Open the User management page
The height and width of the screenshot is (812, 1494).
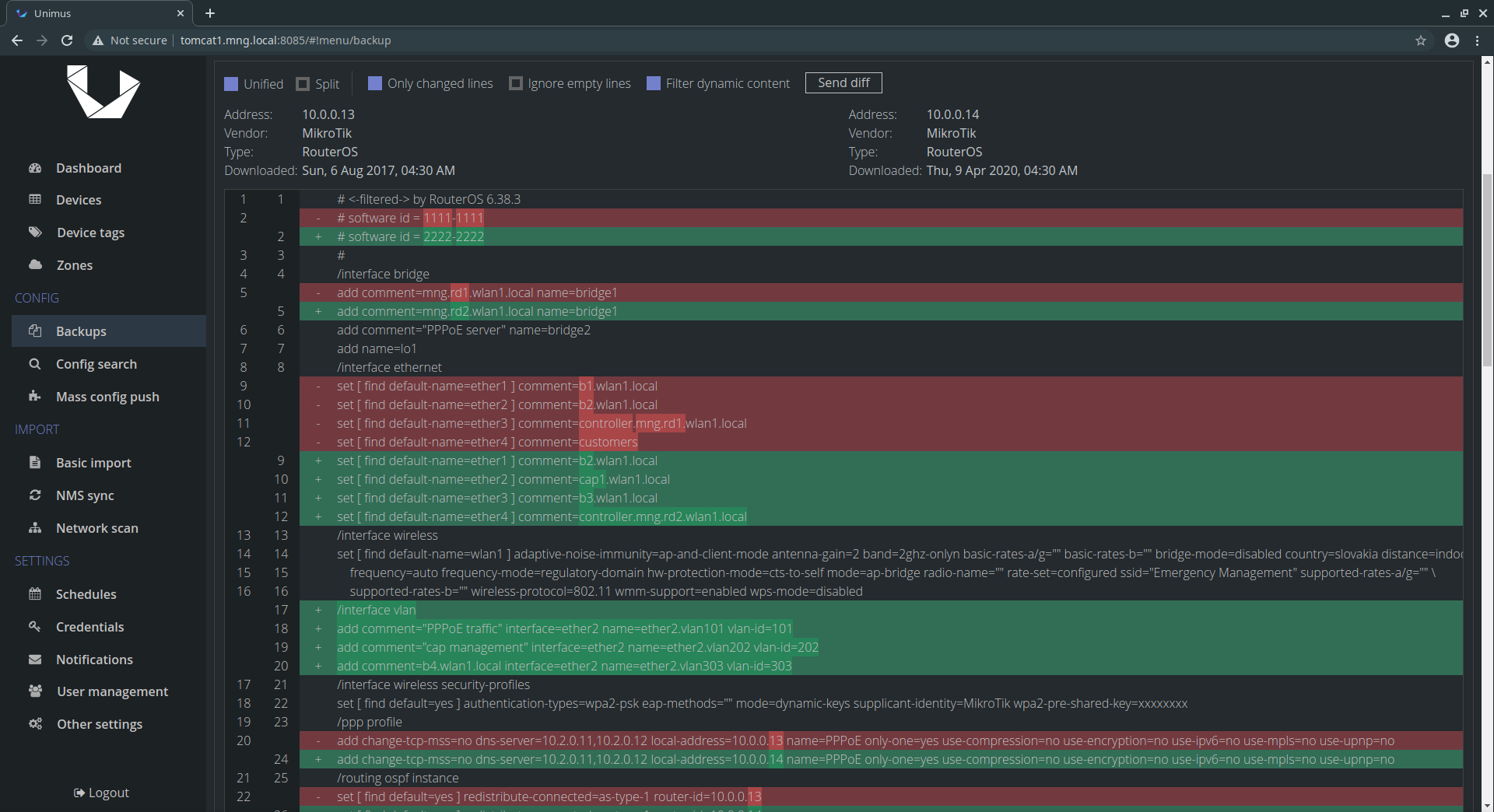(x=112, y=691)
